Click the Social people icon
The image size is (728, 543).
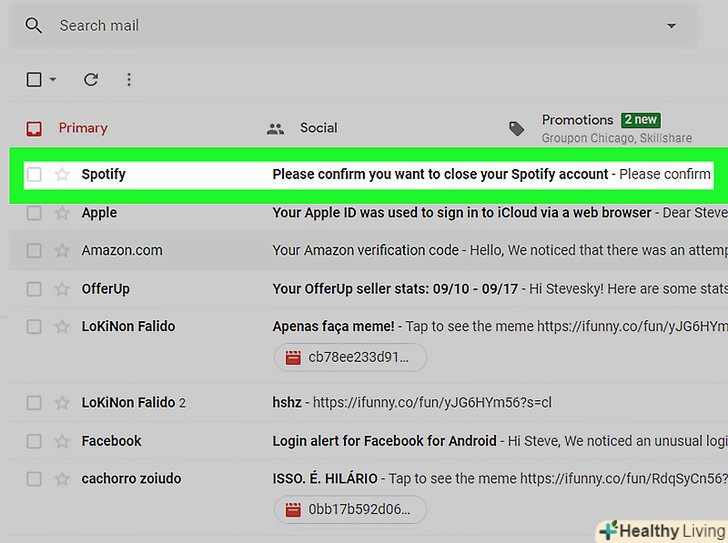pyautogui.click(x=275, y=129)
